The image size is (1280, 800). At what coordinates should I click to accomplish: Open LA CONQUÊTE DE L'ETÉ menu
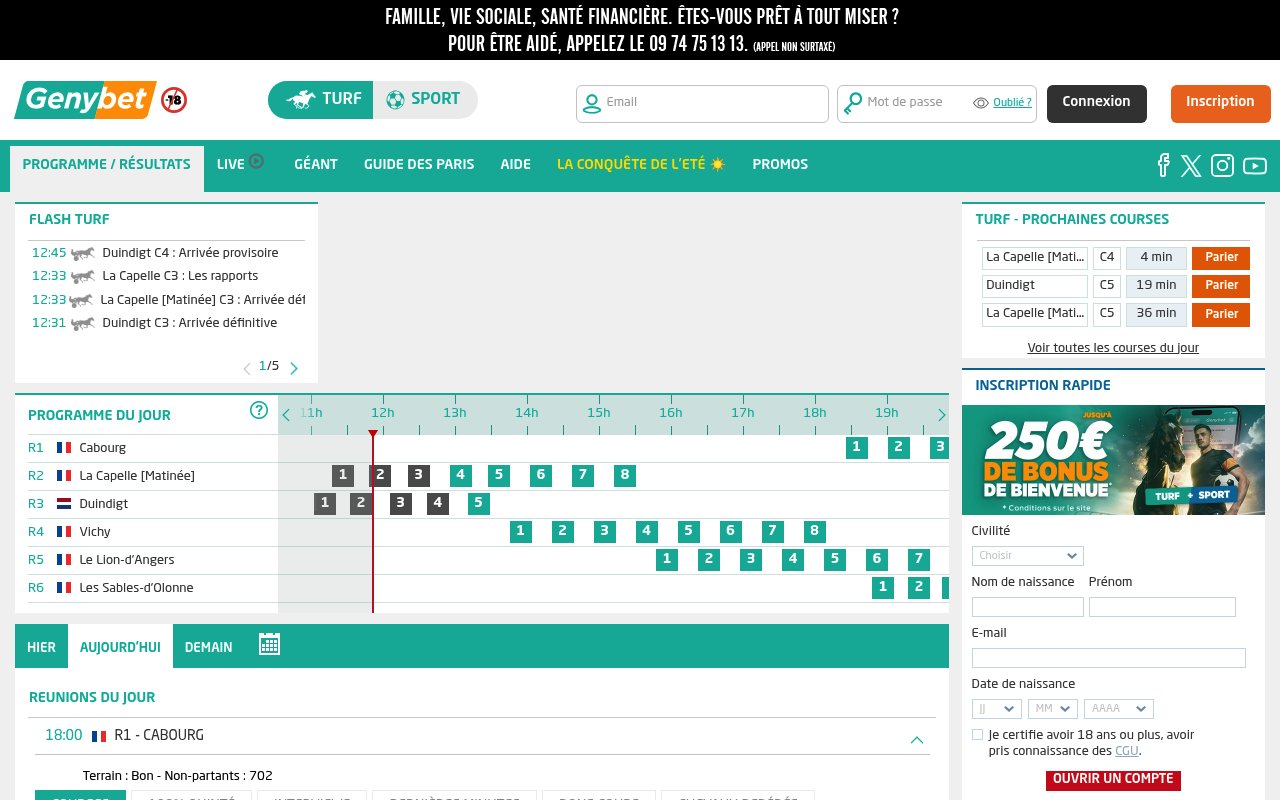tap(641, 164)
